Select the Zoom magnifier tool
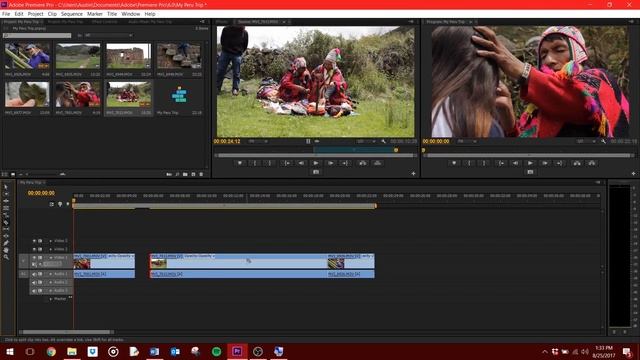640x360 pixels. coord(6,257)
